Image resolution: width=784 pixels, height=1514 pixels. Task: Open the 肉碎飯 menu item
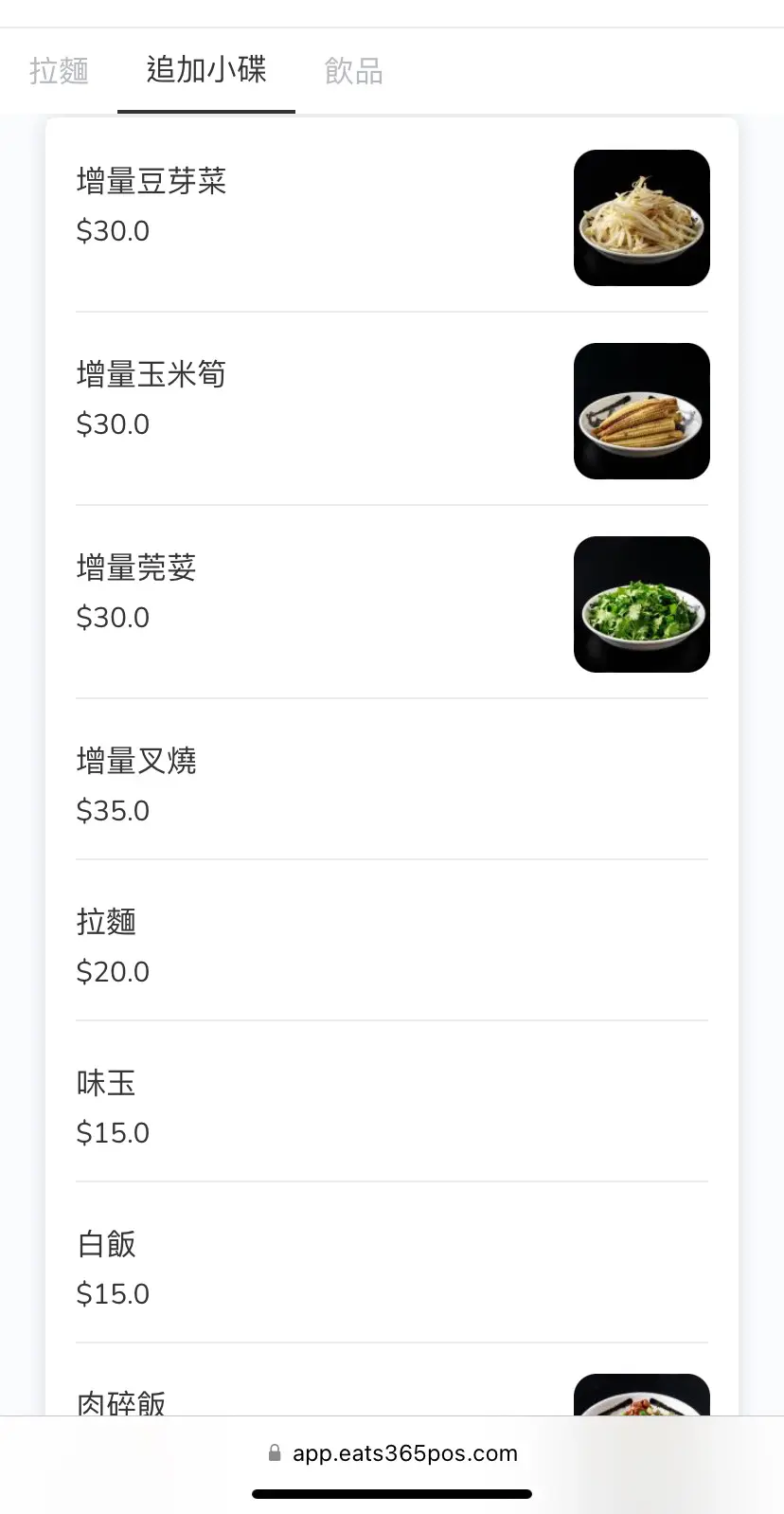pyautogui.click(x=121, y=1402)
